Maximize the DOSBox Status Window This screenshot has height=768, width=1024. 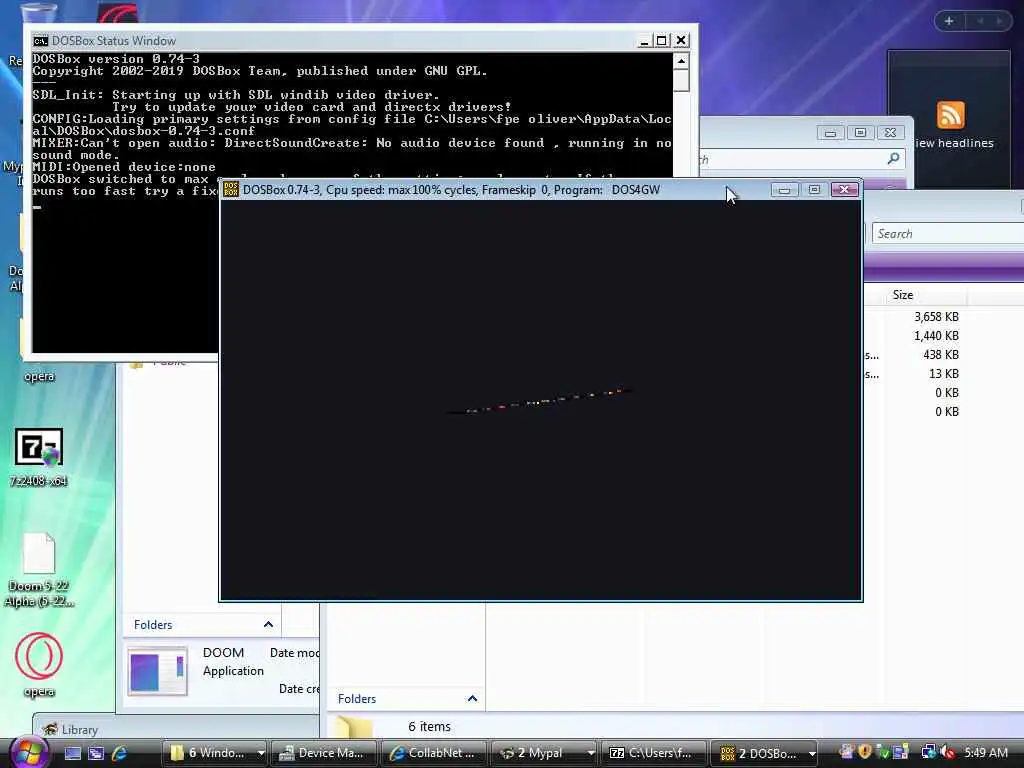tap(662, 40)
